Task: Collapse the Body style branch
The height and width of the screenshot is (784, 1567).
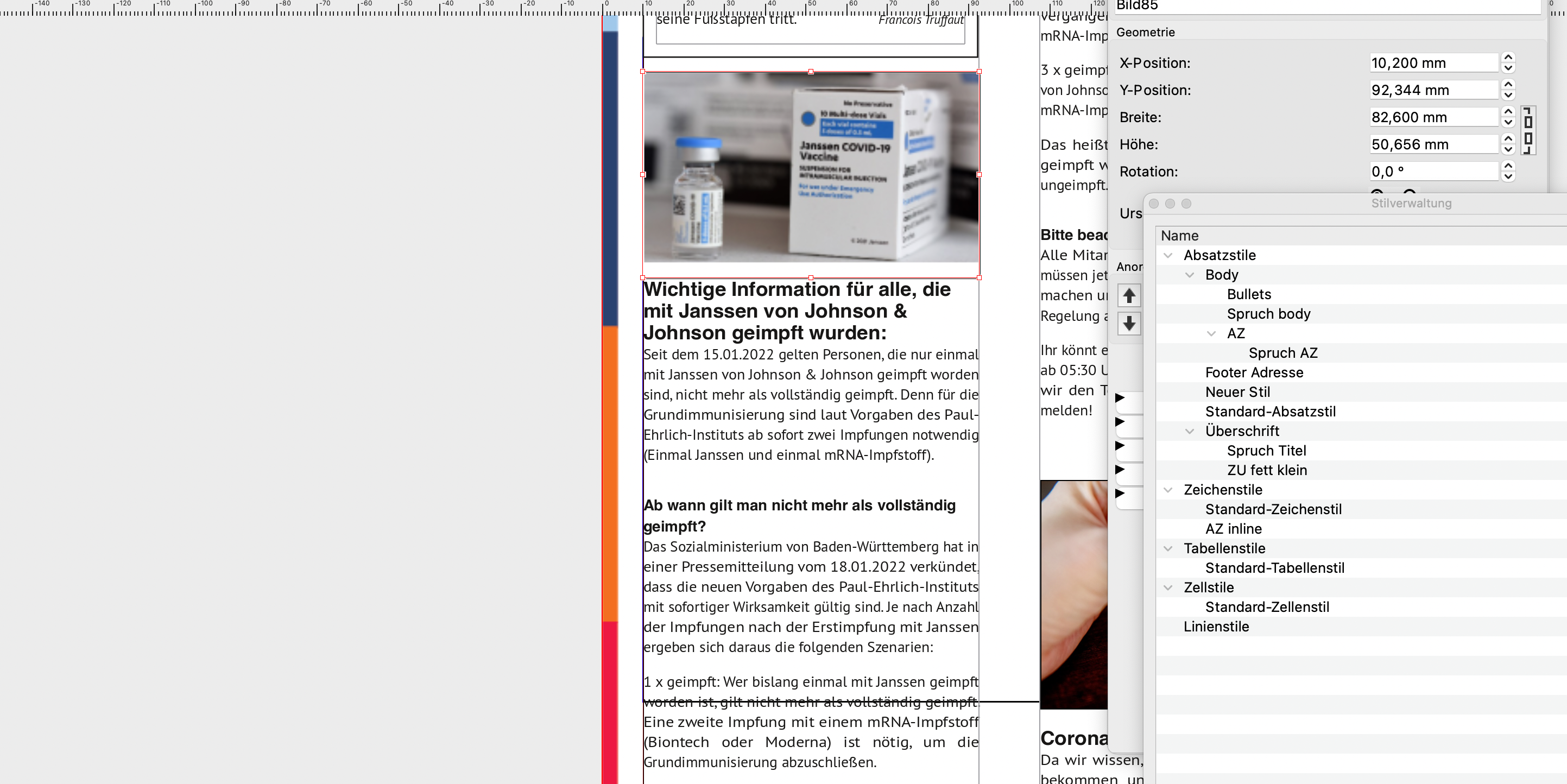Action: [x=1190, y=275]
